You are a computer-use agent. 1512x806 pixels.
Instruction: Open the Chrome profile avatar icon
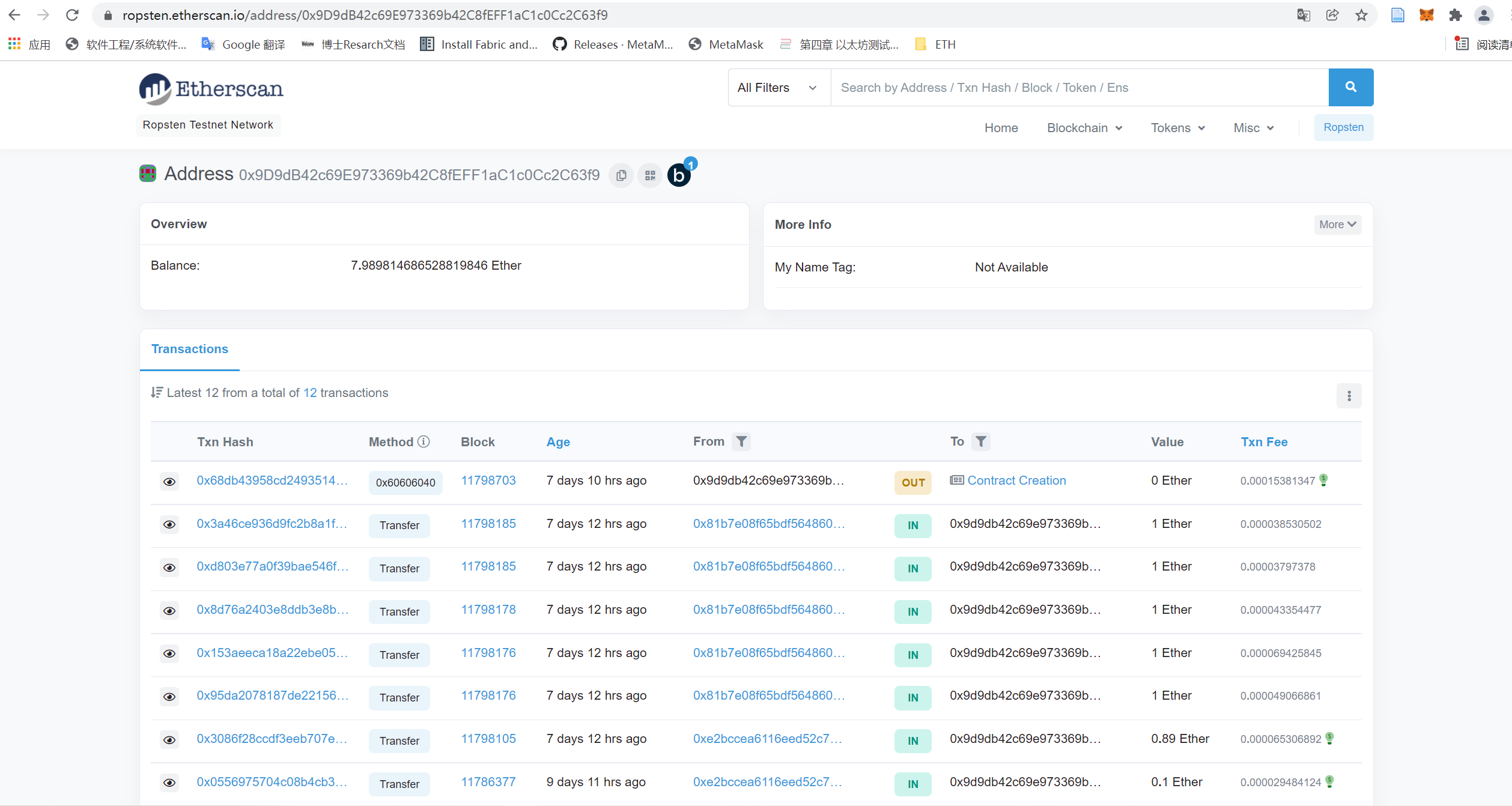click(1484, 15)
